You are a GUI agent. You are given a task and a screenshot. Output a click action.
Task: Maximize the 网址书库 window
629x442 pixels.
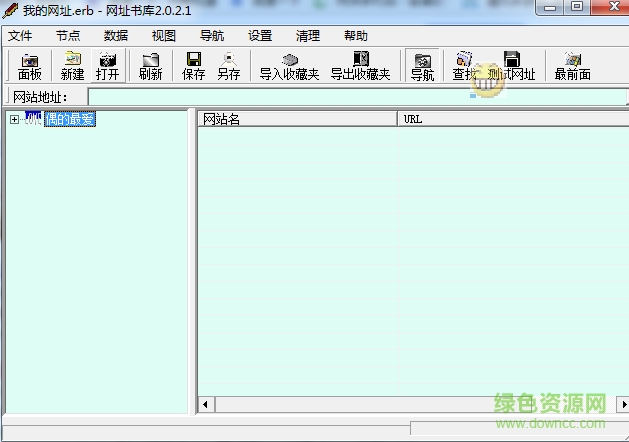pos(577,7)
